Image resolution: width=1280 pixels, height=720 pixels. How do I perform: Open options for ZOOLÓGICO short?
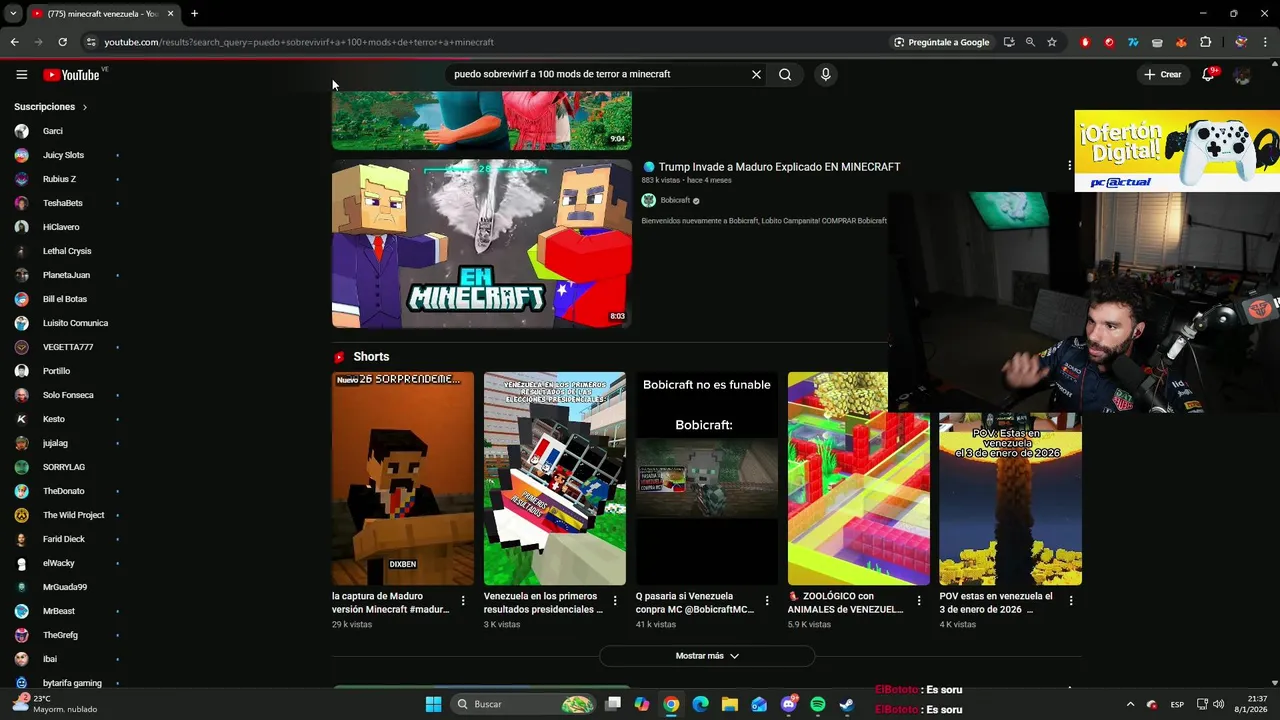coord(919,601)
